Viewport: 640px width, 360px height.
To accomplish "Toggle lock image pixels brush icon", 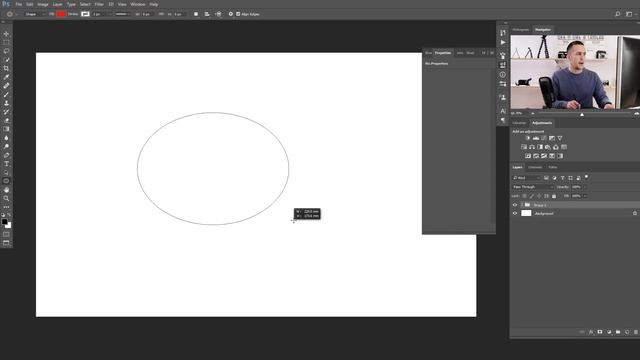I will pyautogui.click(x=531, y=196).
